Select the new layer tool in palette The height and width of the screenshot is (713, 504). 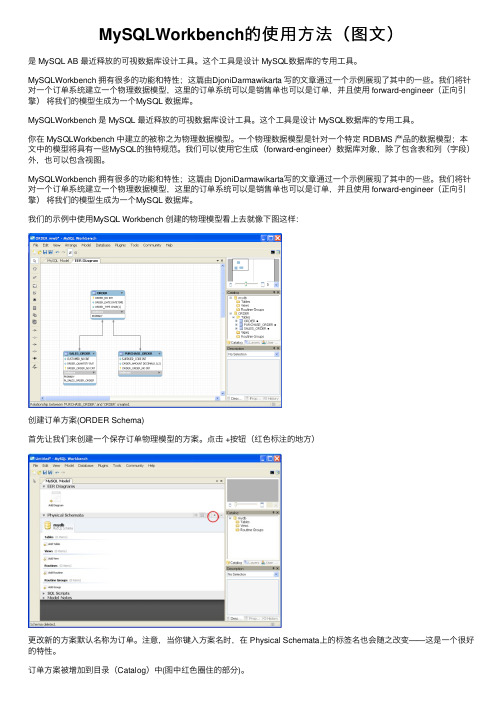pos(35,286)
